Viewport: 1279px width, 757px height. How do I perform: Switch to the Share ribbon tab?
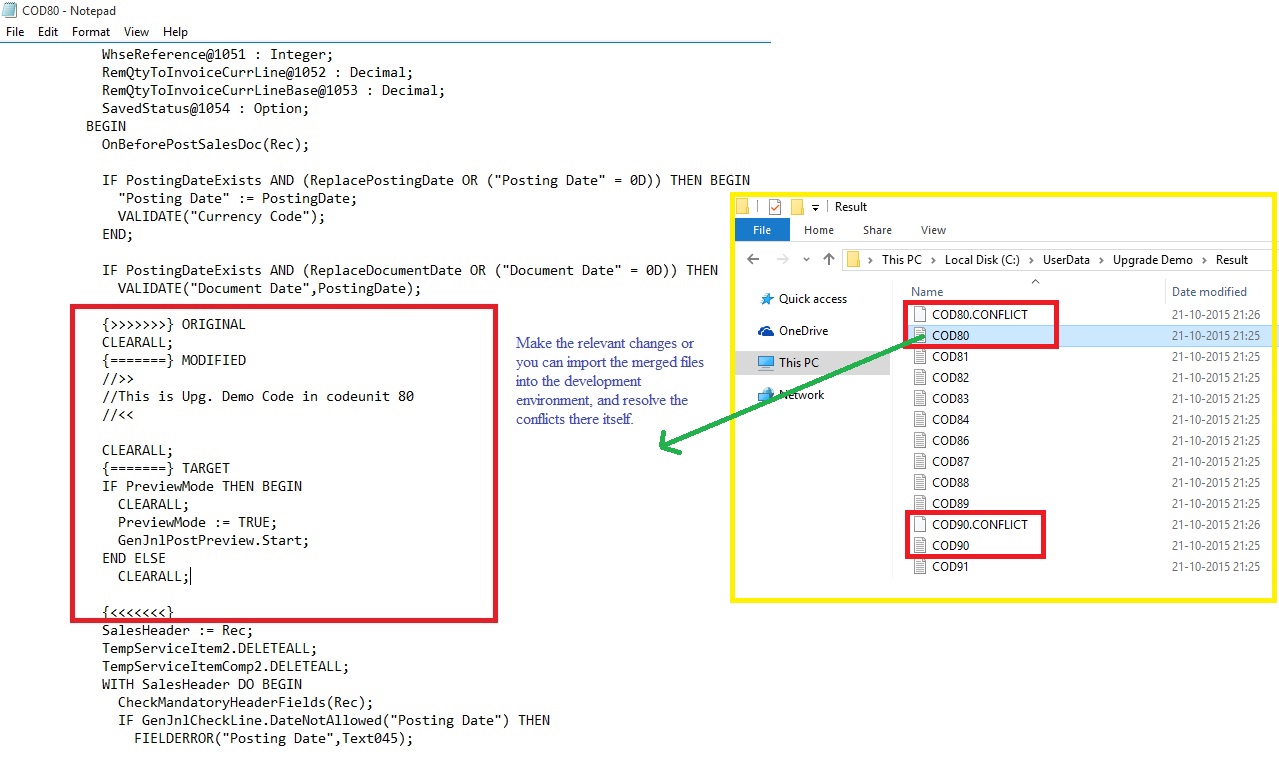(x=877, y=230)
